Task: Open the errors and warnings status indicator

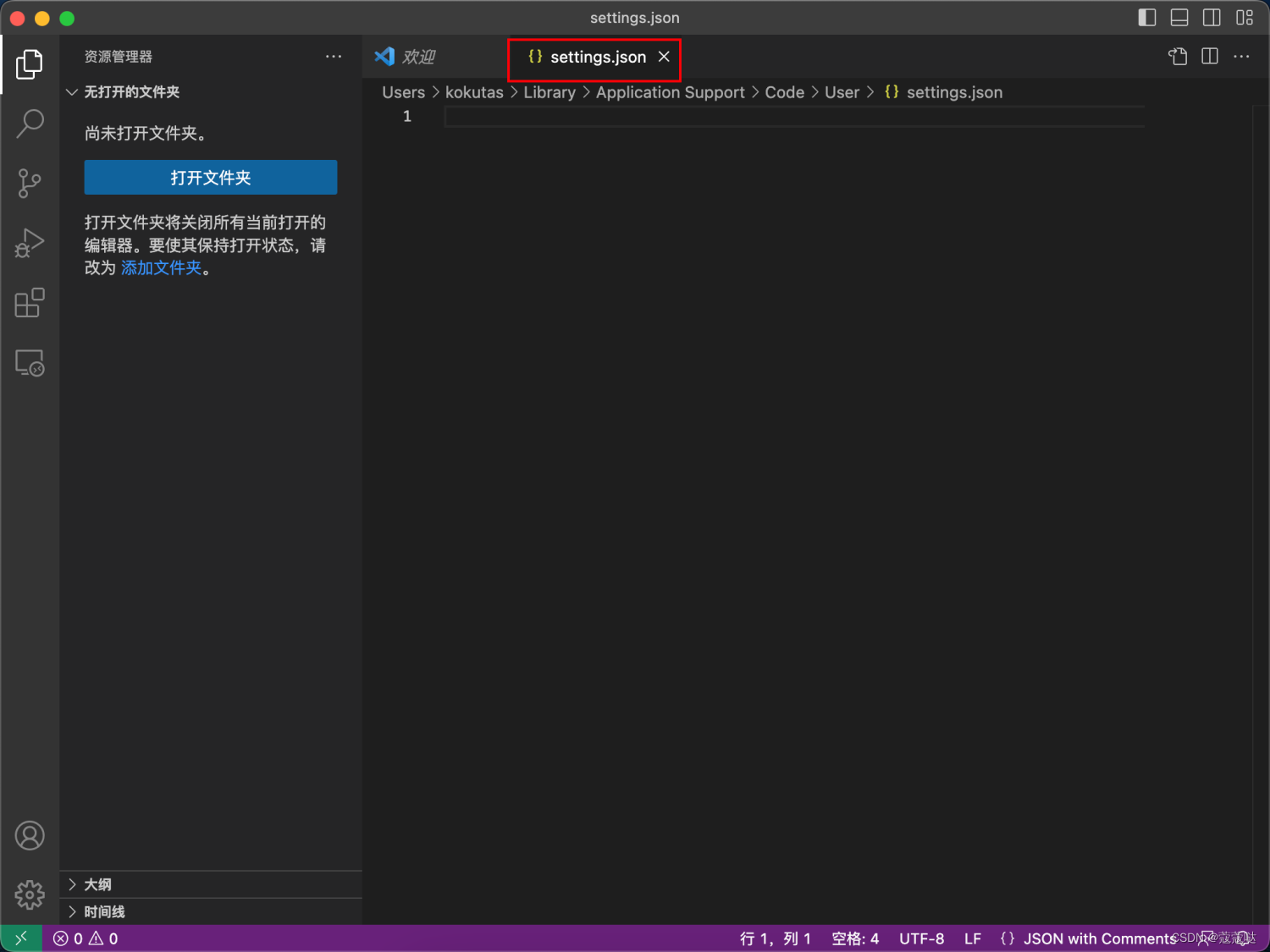Action: click(86, 938)
